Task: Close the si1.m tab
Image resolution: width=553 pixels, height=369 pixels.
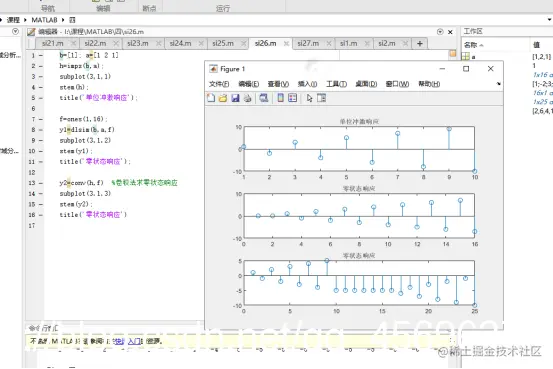Action: (x=367, y=43)
